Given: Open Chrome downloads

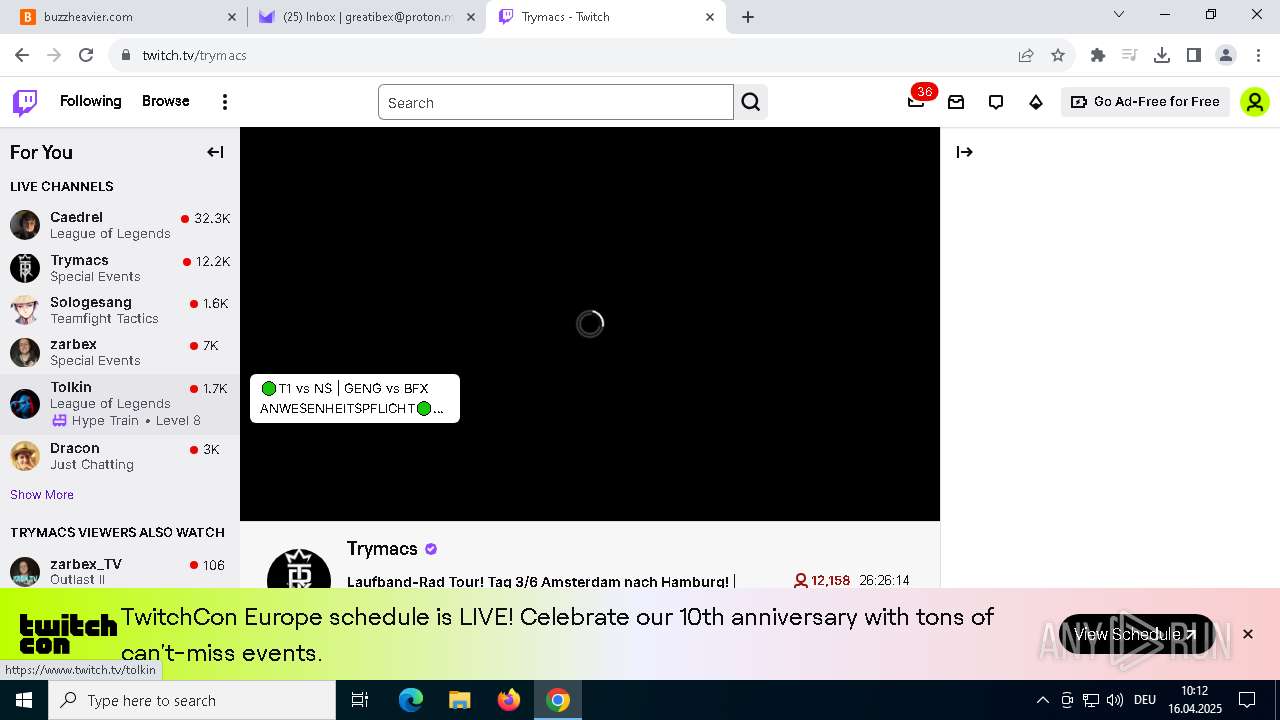Looking at the screenshot, I should pyautogui.click(x=1162, y=55).
